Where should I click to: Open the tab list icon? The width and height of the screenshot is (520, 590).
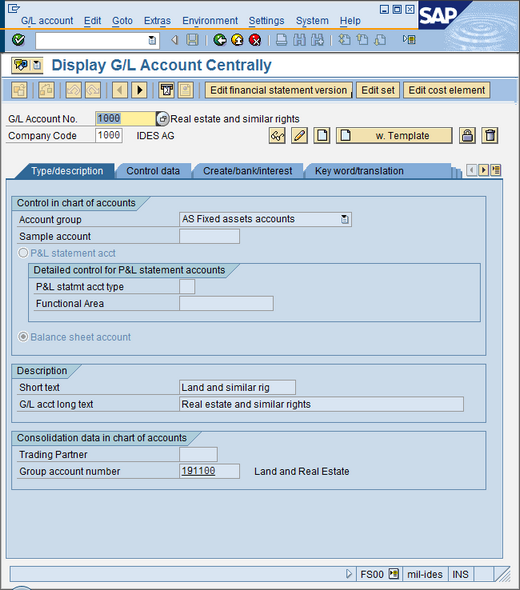pos(496,170)
